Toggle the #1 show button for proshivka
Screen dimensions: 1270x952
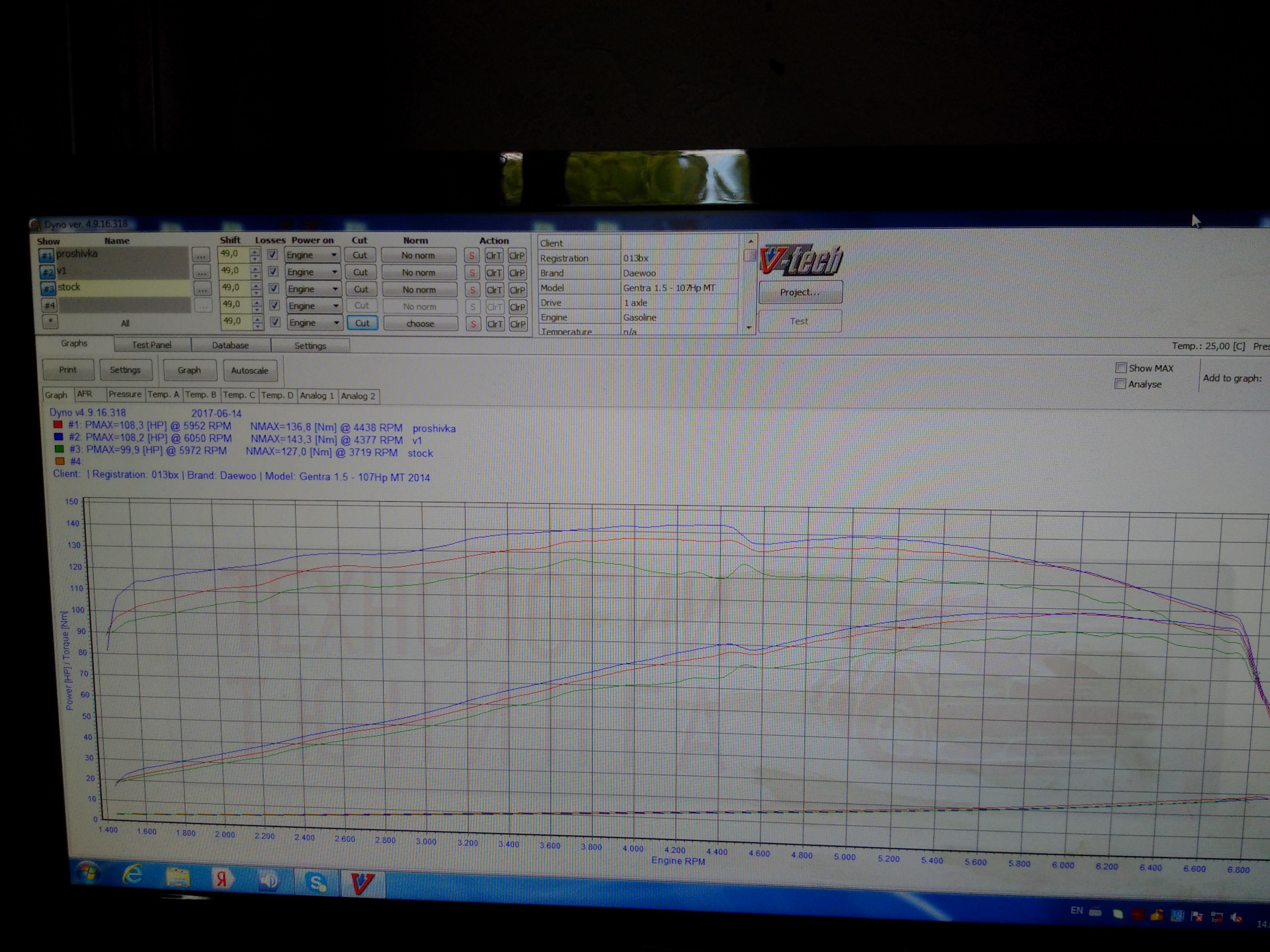click(x=46, y=255)
